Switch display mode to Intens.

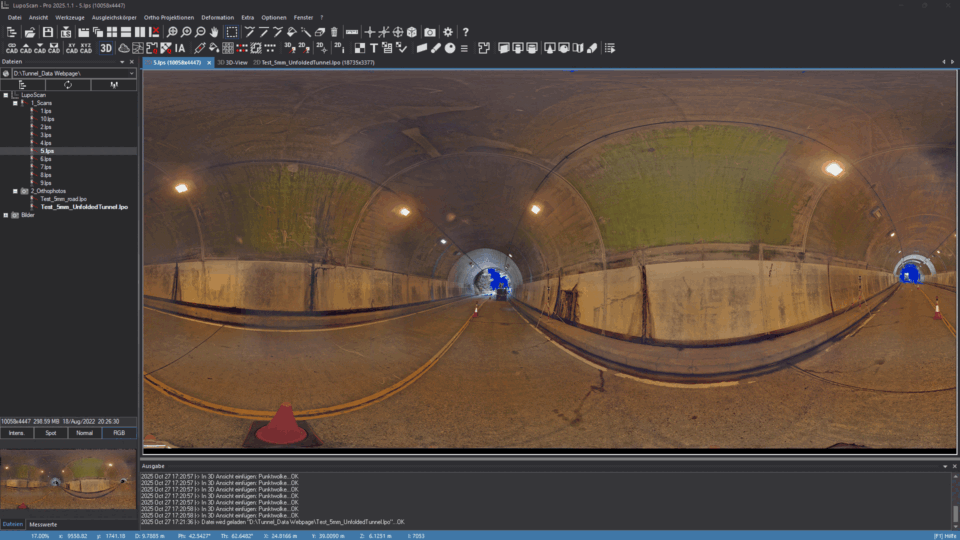16,433
